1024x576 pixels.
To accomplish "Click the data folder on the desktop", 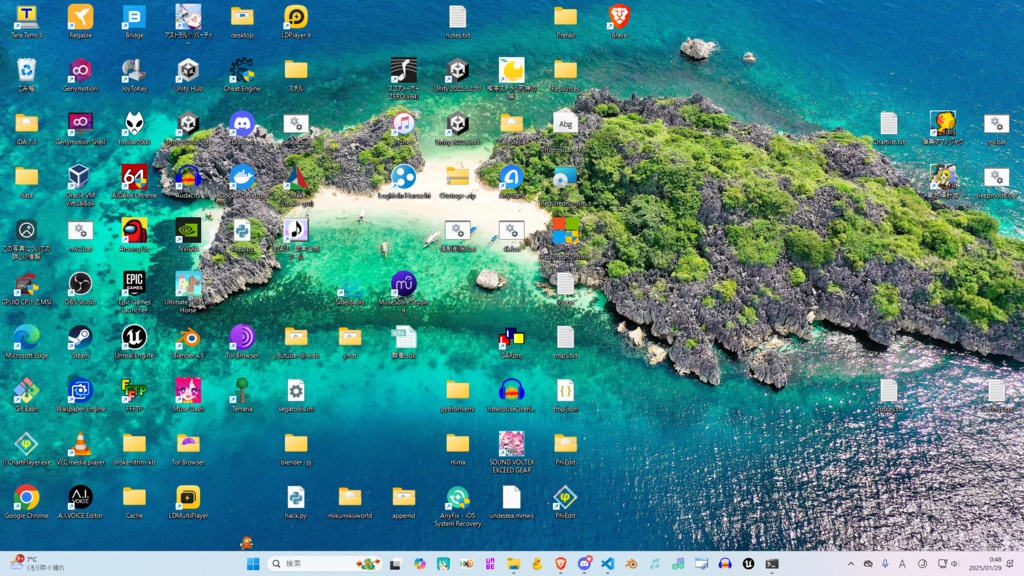I will click(x=27, y=182).
